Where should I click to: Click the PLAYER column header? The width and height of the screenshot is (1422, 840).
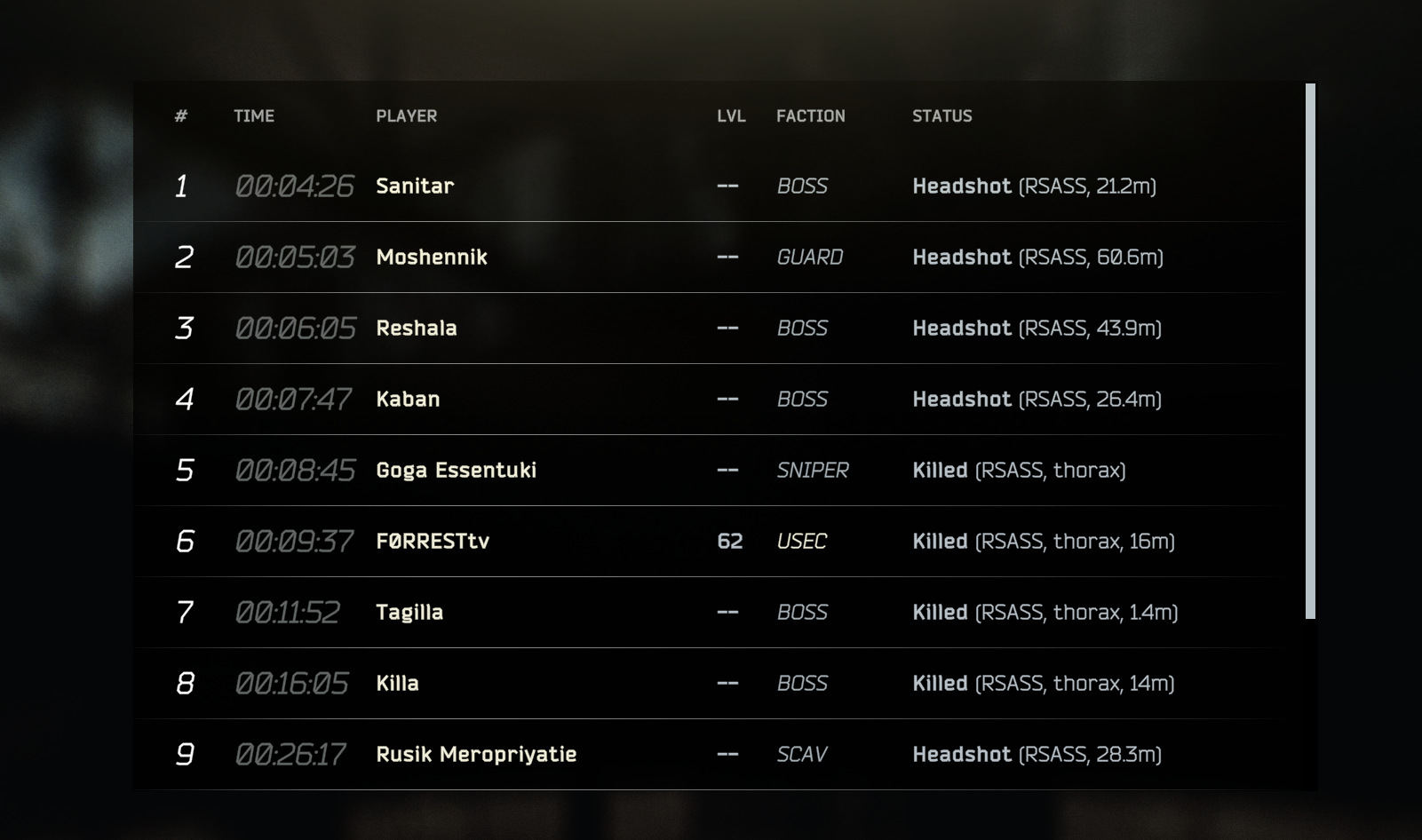406,116
